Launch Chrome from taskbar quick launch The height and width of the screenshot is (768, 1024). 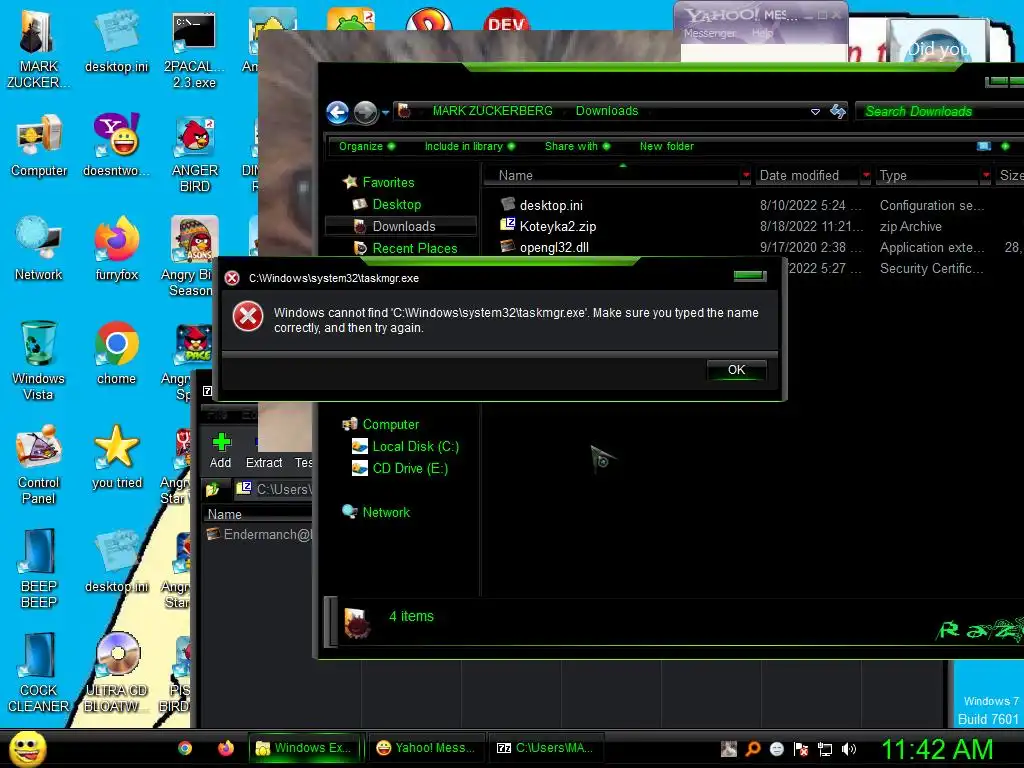185,748
